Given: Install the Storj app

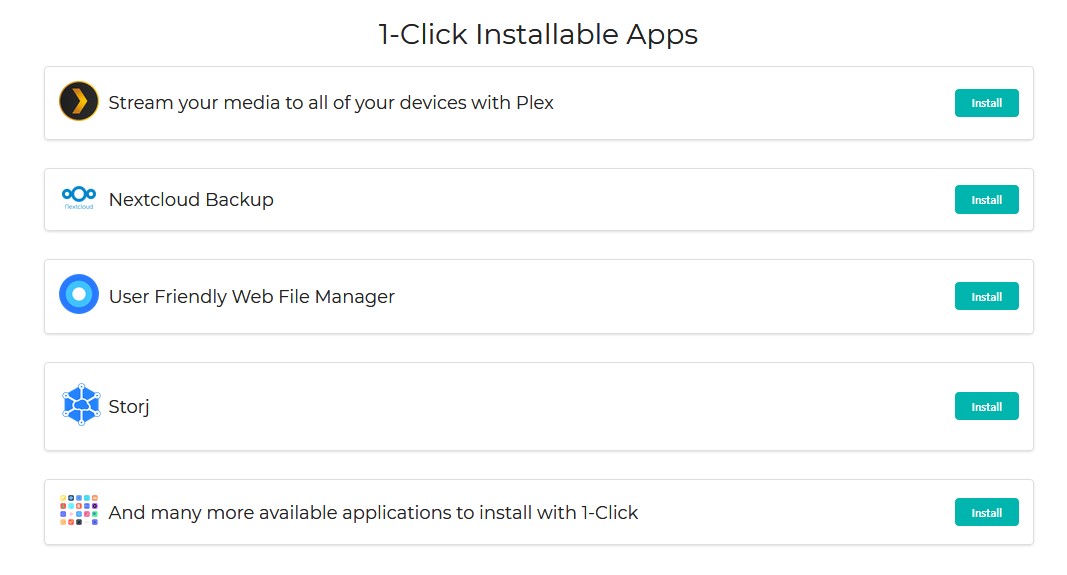Looking at the screenshot, I should [x=986, y=406].
